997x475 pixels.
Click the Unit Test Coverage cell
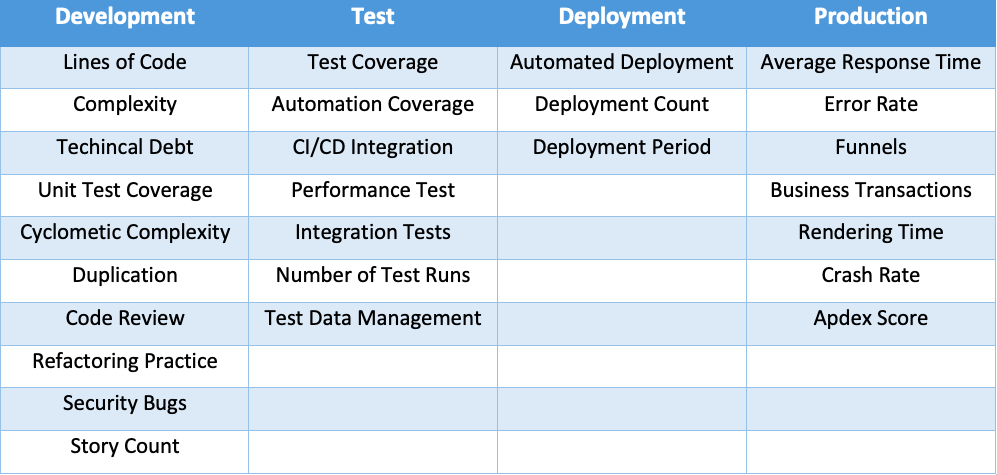coord(125,190)
